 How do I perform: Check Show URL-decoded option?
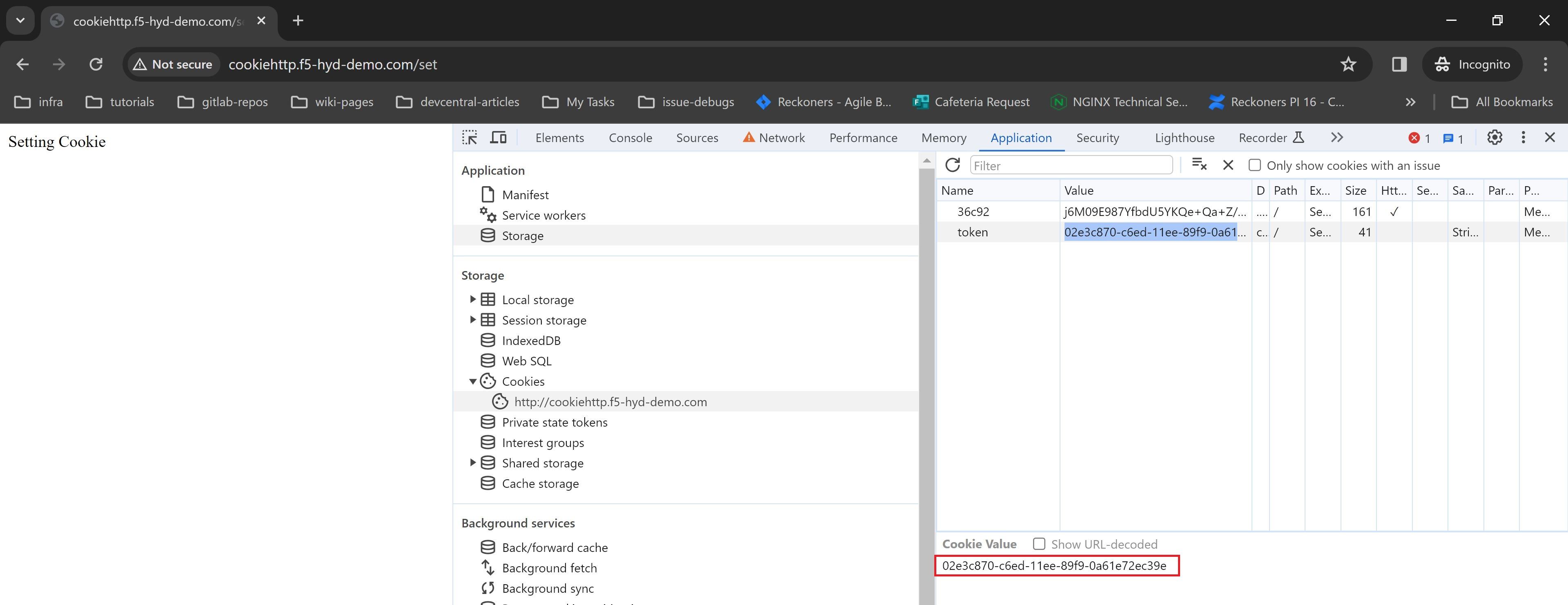pyautogui.click(x=1039, y=543)
